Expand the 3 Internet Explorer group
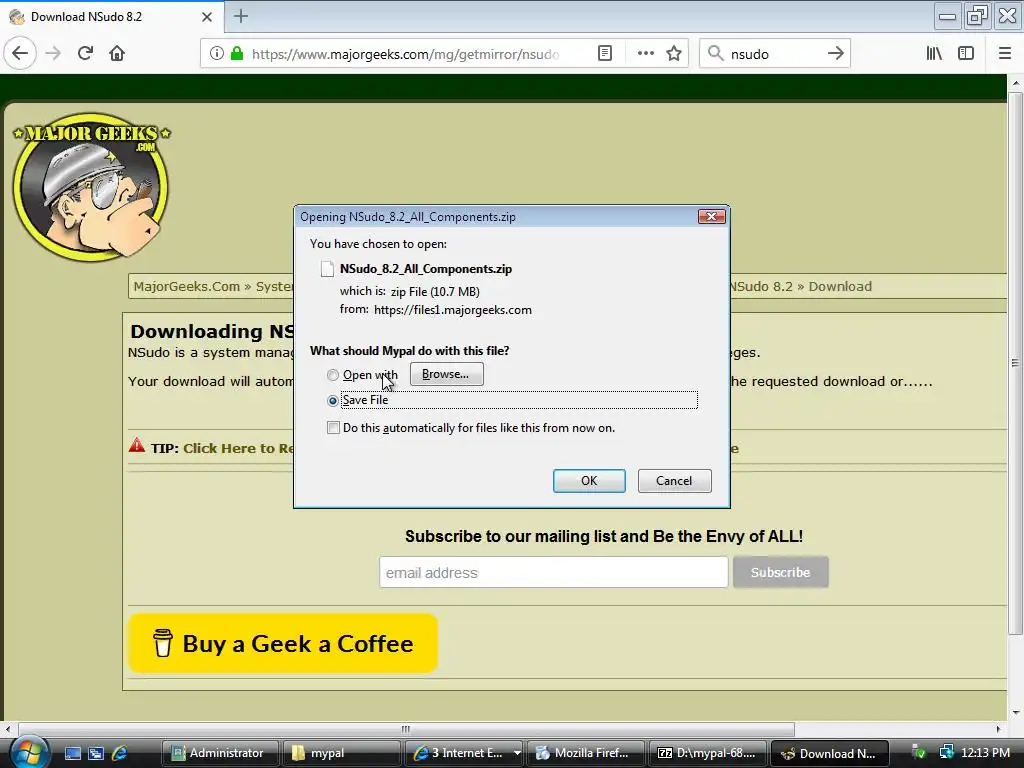Image resolution: width=1024 pixels, height=768 pixels. point(517,753)
